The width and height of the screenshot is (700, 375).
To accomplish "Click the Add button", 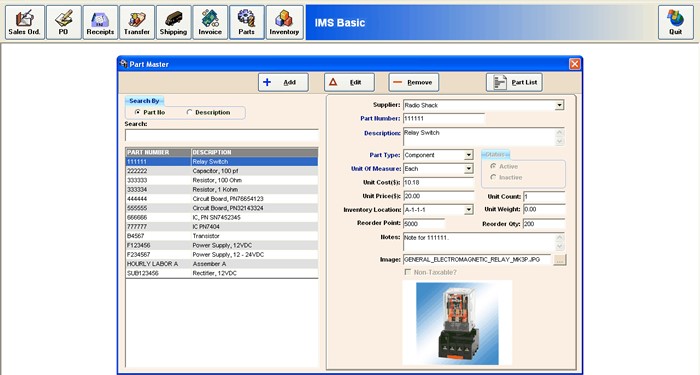I will [283, 82].
